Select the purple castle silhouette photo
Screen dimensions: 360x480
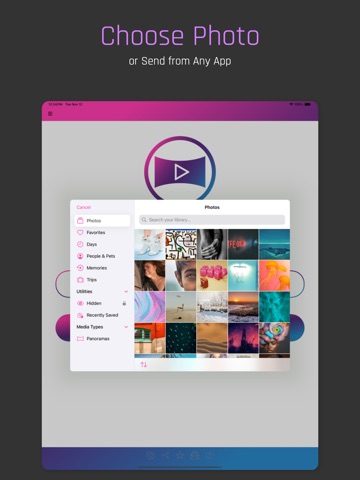[x=243, y=338]
